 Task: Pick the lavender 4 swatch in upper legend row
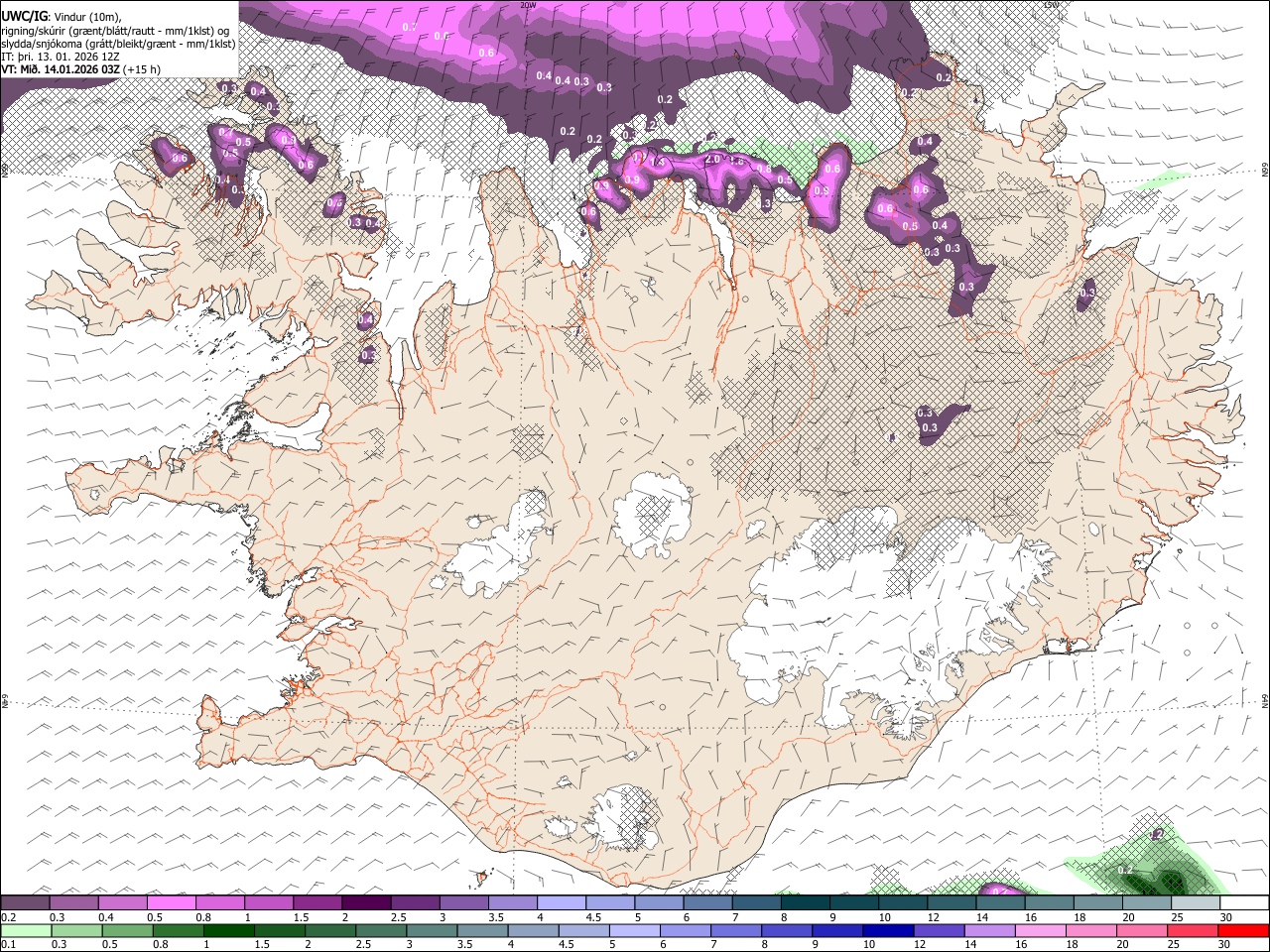click(560, 902)
